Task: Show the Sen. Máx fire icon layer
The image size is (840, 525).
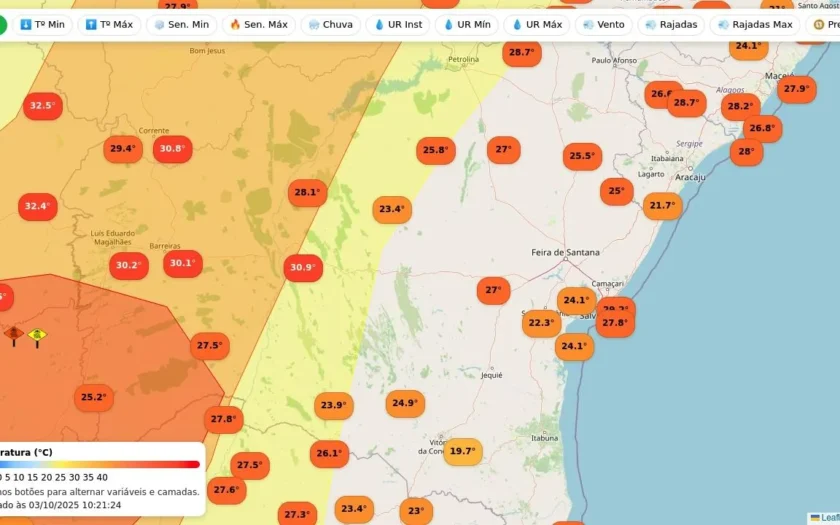Action: [x=259, y=25]
